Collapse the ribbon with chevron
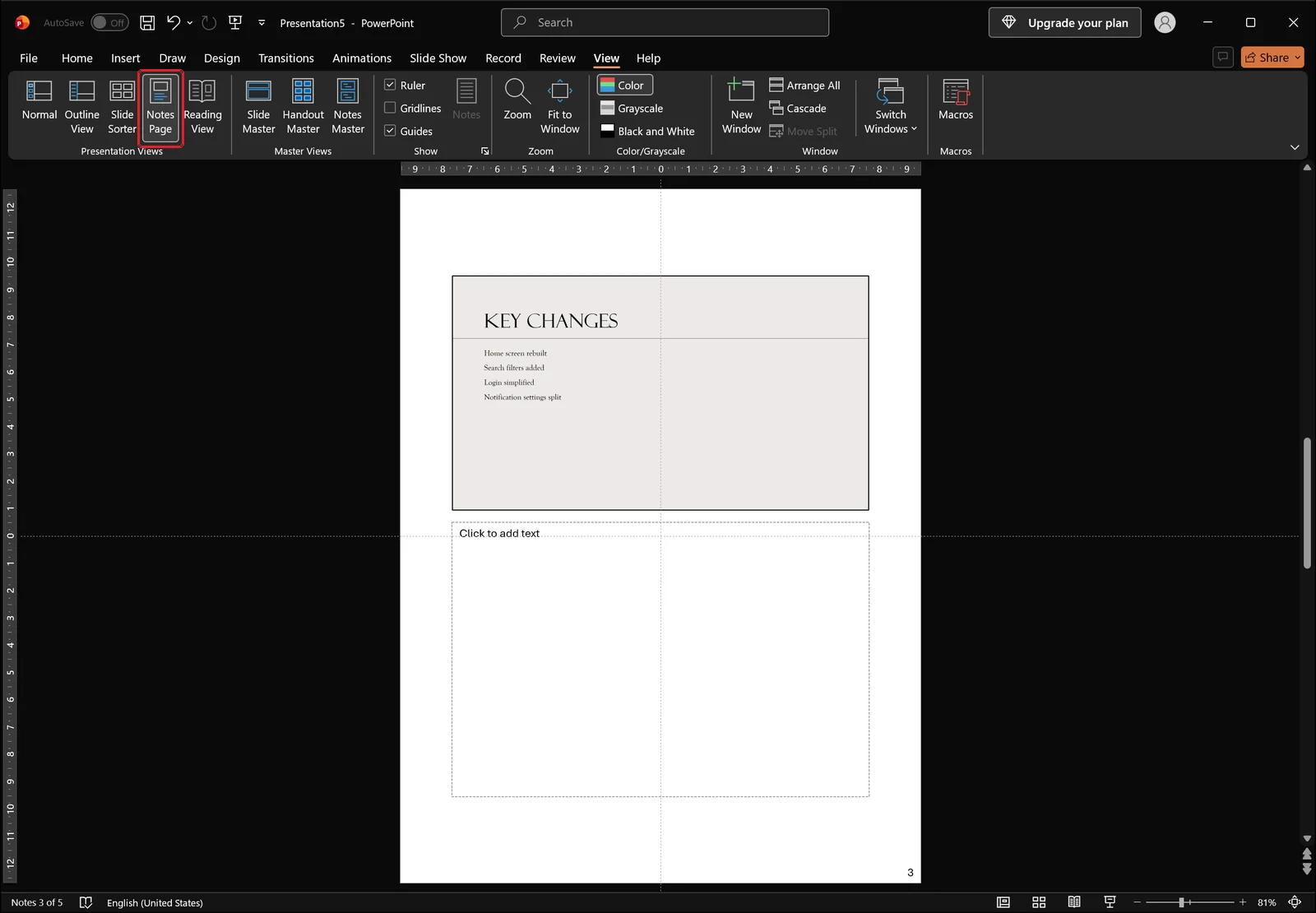Screen dimensions: 1316x913 tap(1295, 148)
